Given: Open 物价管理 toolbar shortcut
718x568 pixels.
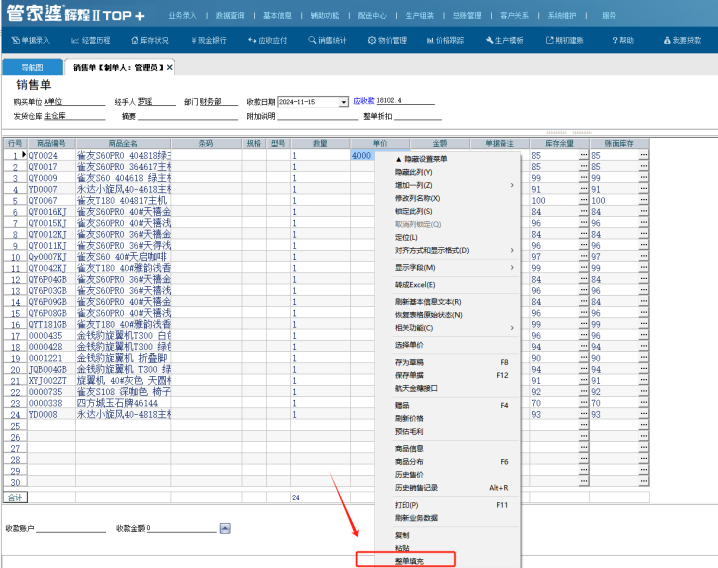Looking at the screenshot, I should (387, 40).
